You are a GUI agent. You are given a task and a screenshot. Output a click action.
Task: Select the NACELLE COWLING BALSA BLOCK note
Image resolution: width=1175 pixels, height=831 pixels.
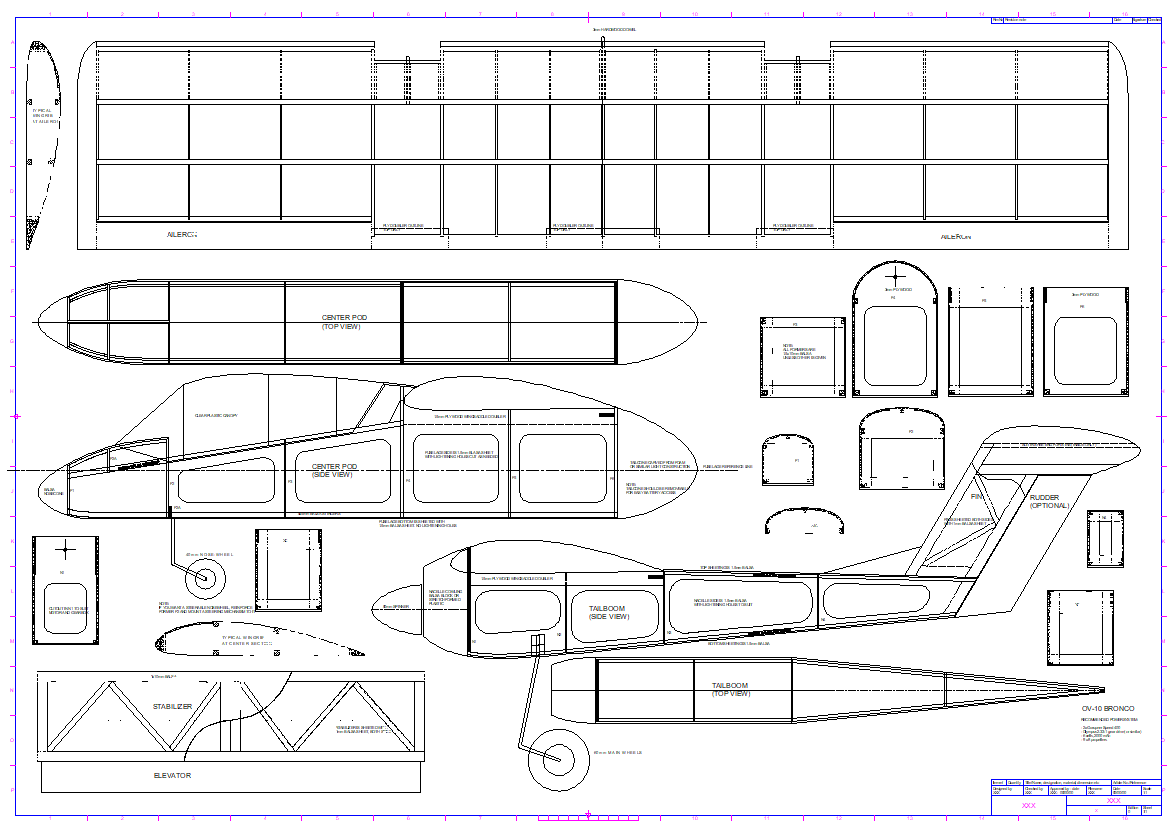click(x=445, y=597)
